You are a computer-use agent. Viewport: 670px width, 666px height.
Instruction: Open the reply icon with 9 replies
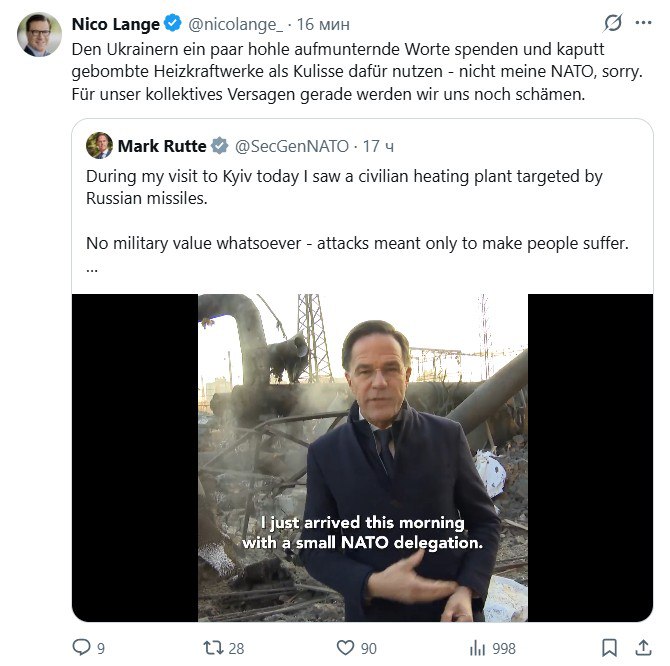[83, 648]
